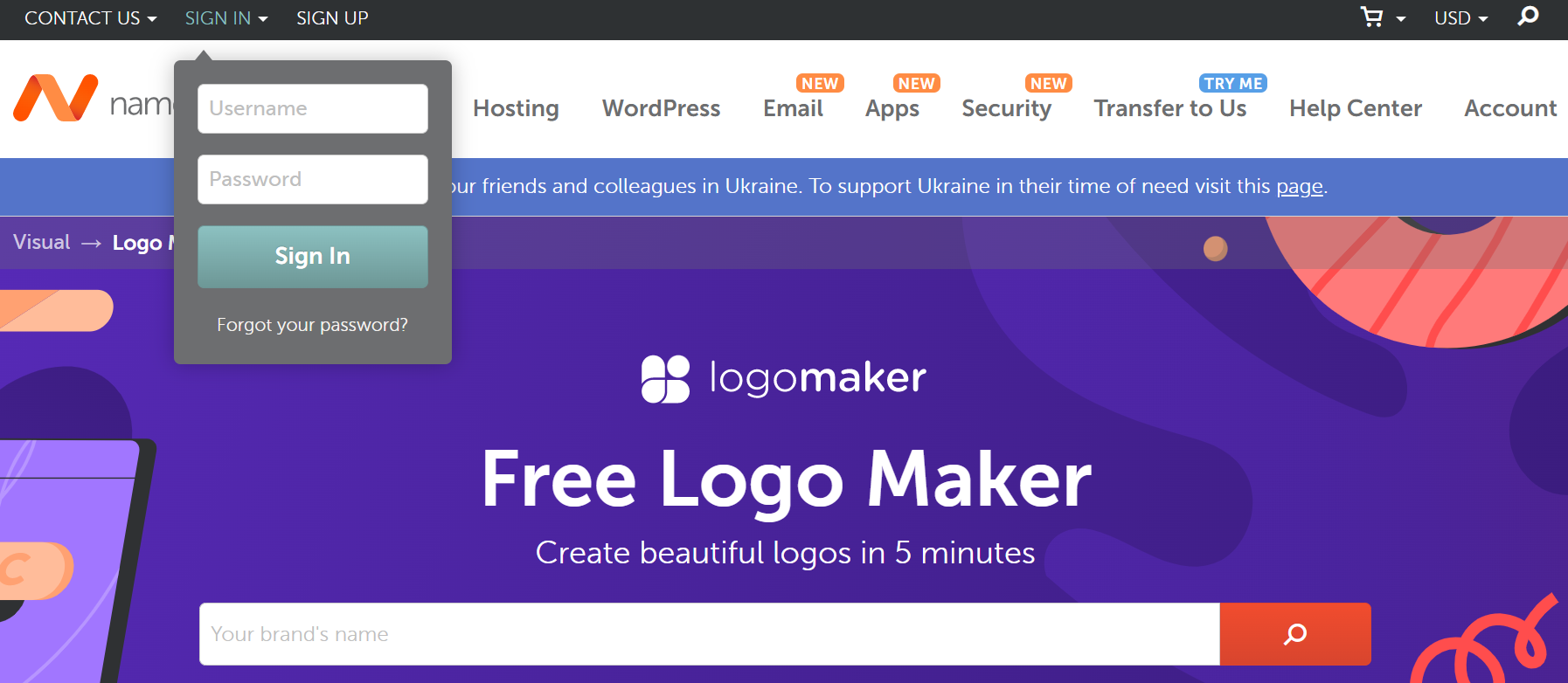Click the logomaker logo icon
1568x683 pixels.
[x=665, y=378]
